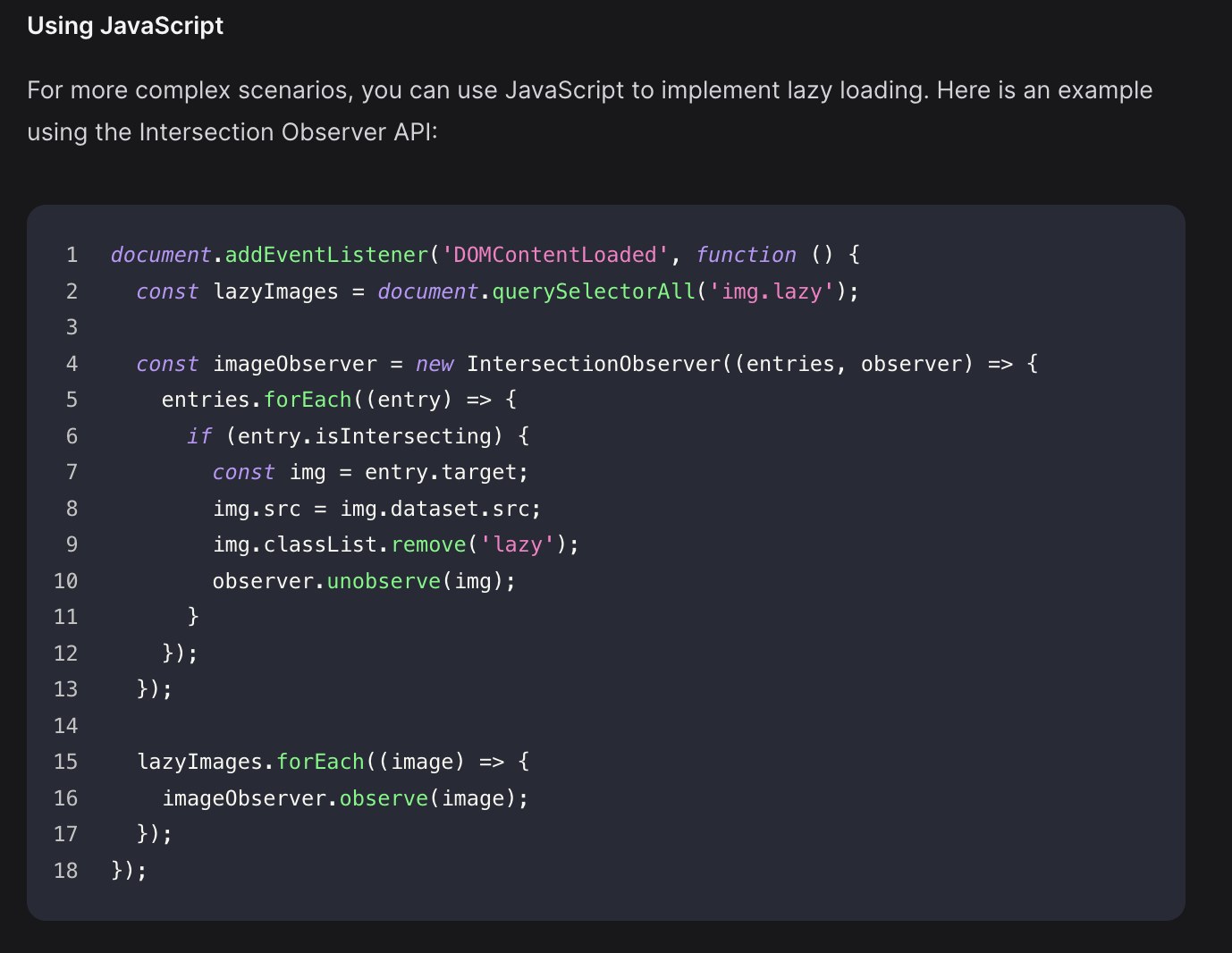Click 'imageObserver' on code line 4
The width and height of the screenshot is (1232, 953).
pyautogui.click(x=295, y=364)
